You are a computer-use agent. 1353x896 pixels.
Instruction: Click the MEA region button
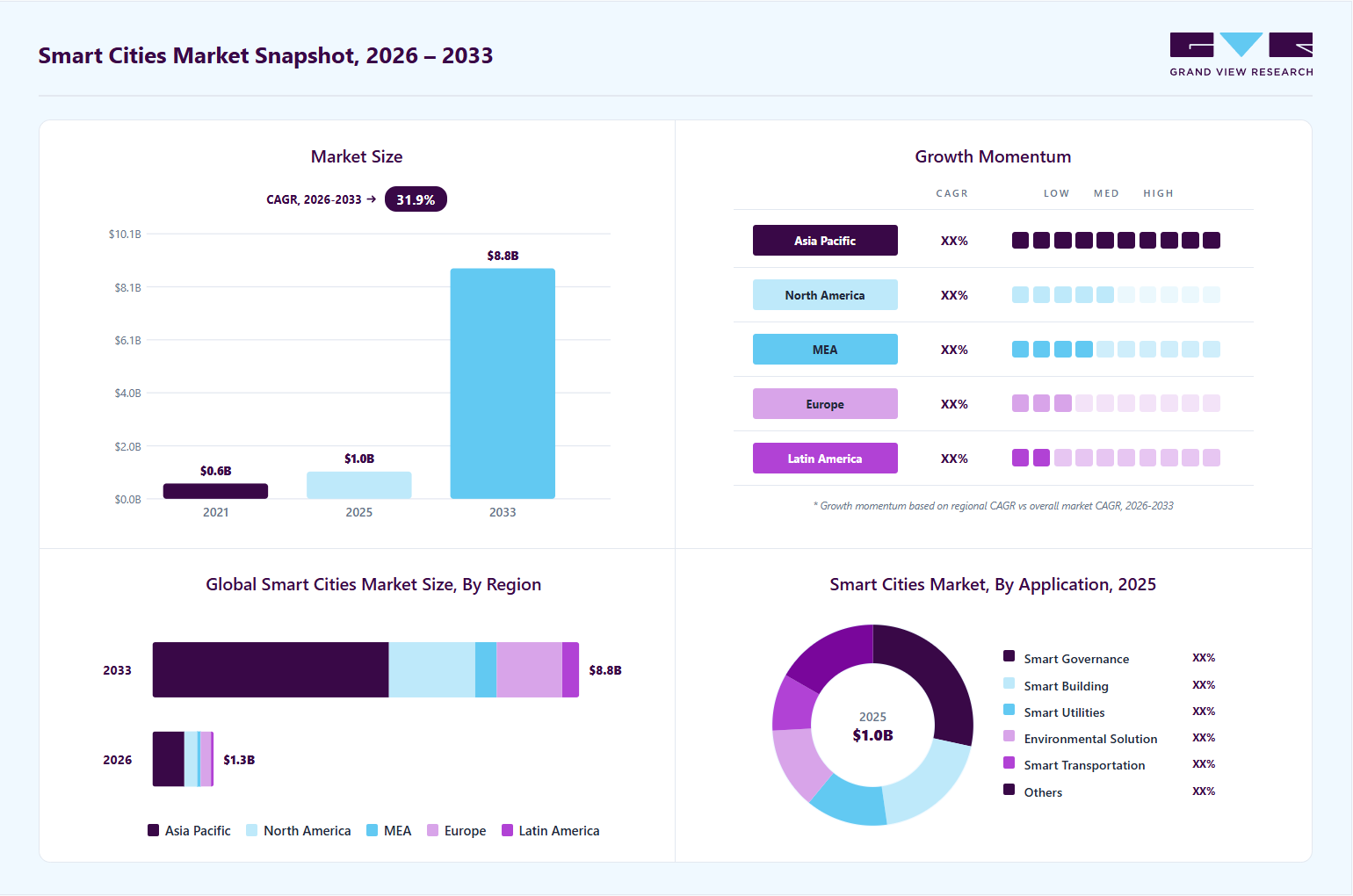pos(825,350)
